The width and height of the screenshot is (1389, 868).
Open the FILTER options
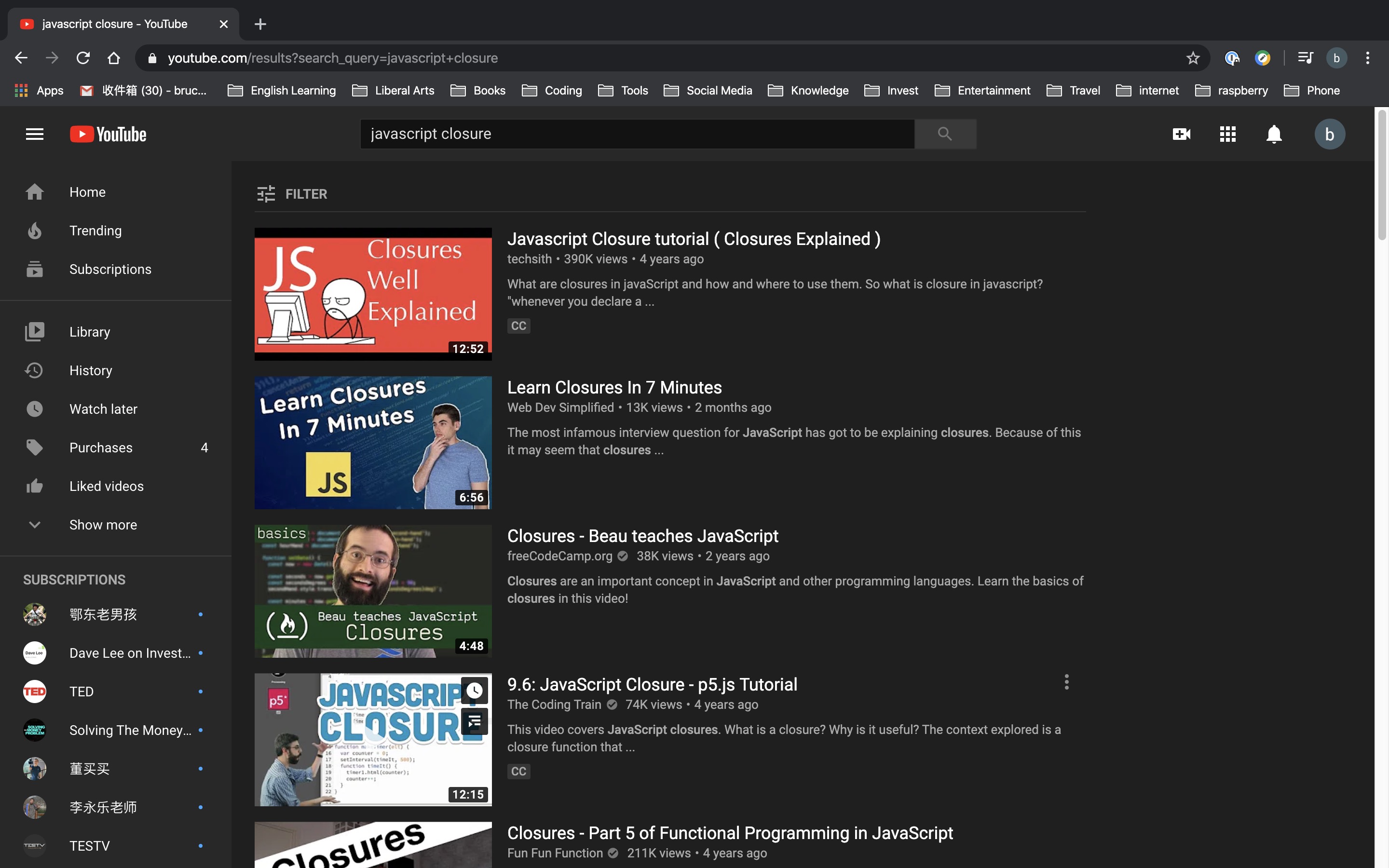pos(292,194)
